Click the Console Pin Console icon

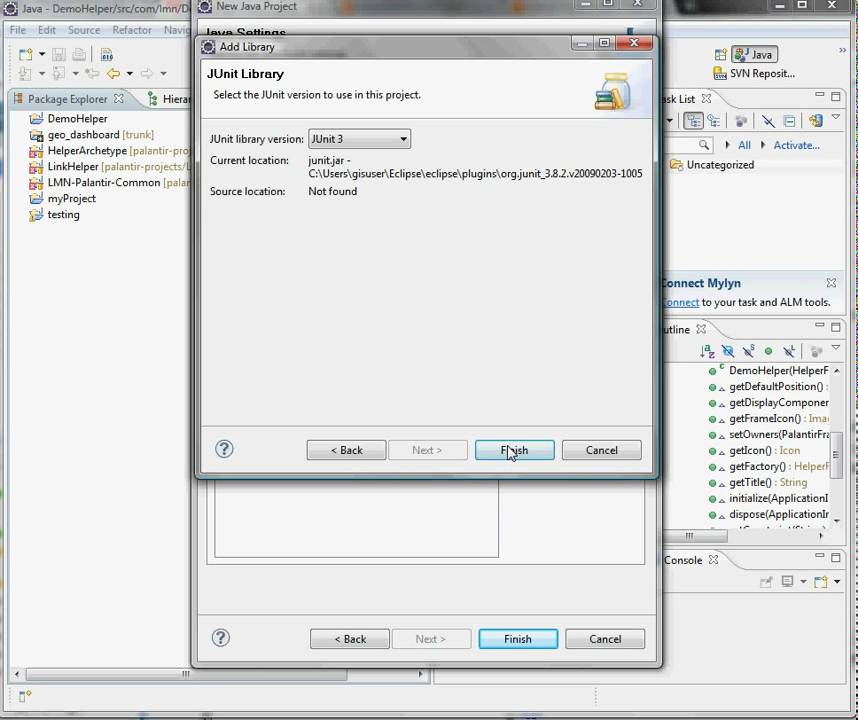coord(766,582)
